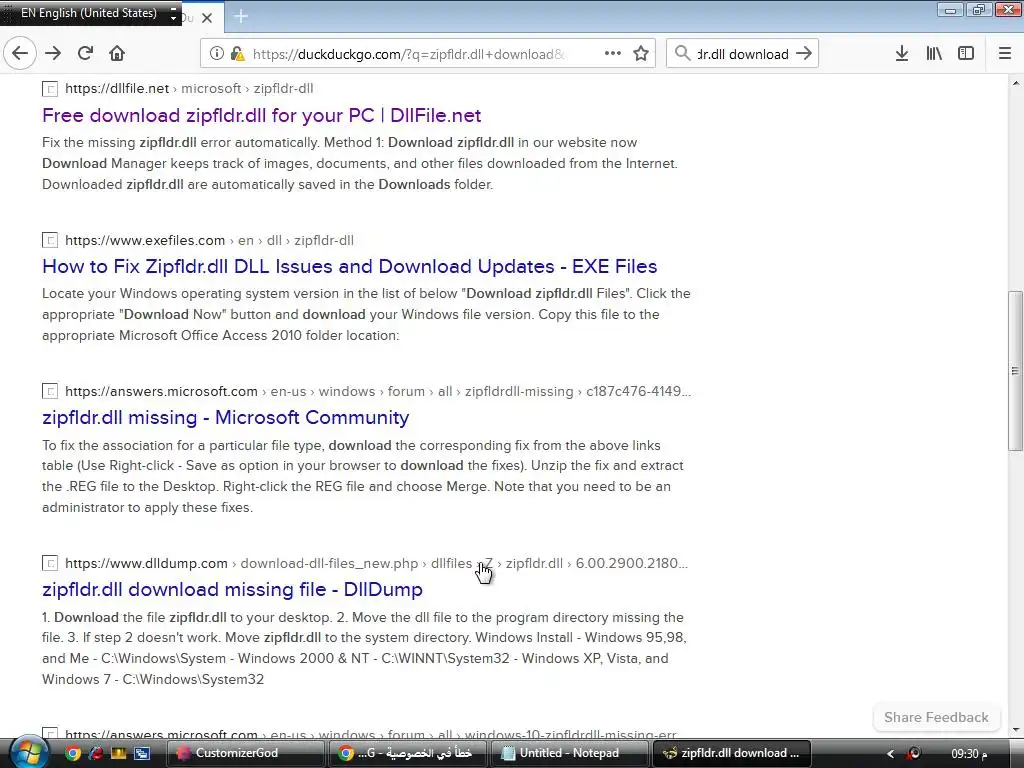
Task: Select EN English (United States) language bar
Action: (x=88, y=12)
